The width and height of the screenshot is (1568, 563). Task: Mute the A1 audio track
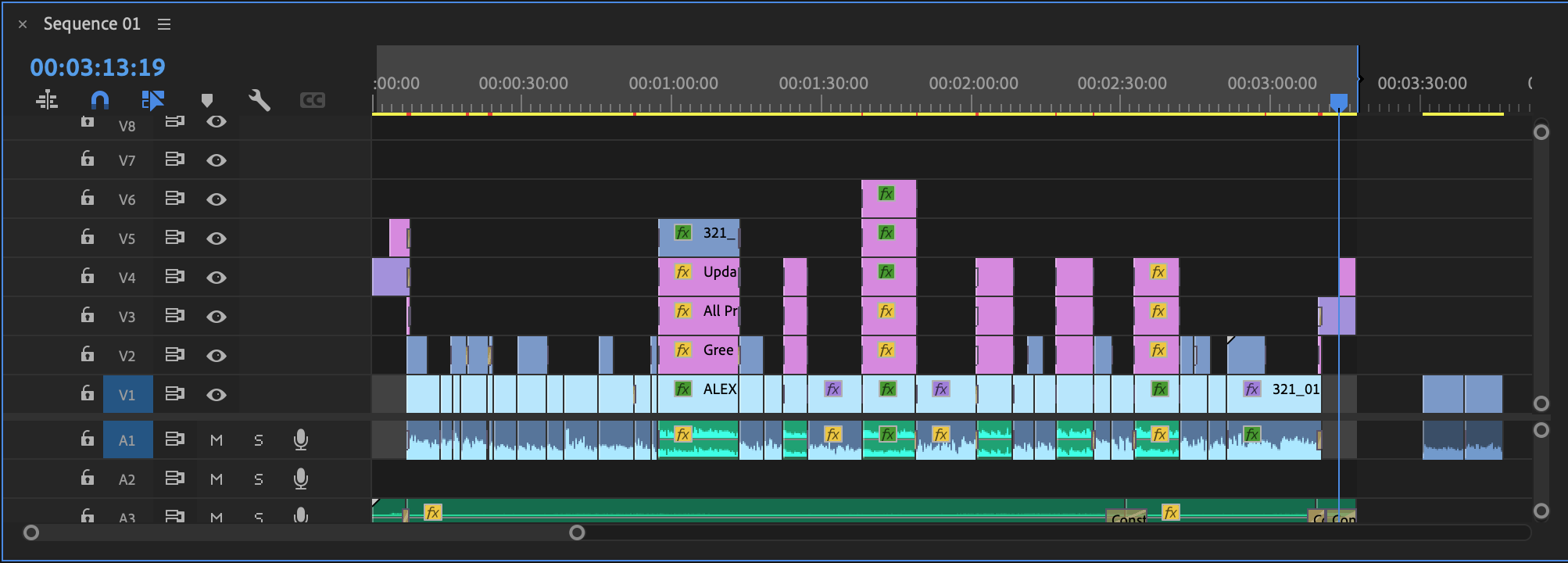click(217, 440)
